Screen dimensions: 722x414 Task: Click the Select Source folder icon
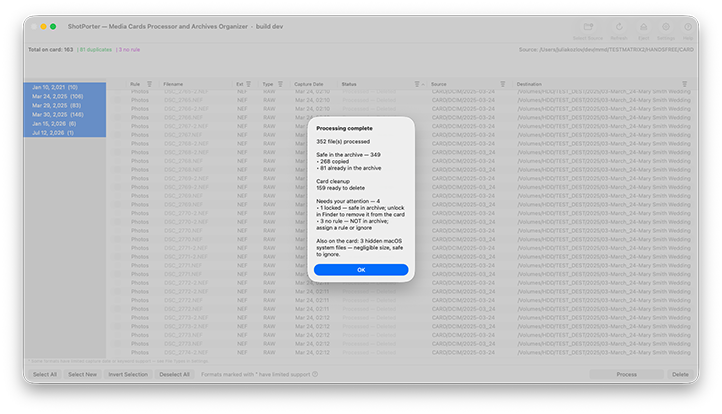coord(588,27)
